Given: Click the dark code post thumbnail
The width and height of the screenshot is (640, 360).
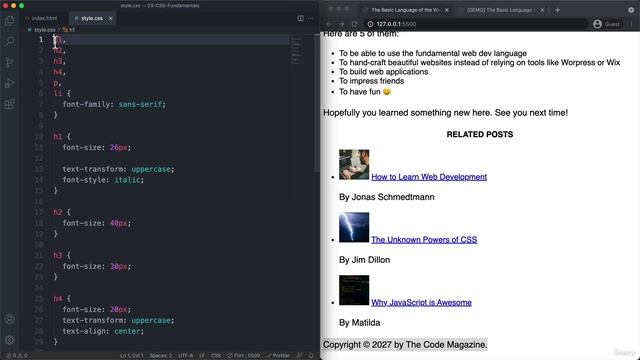Looking at the screenshot, I should [x=354, y=290].
